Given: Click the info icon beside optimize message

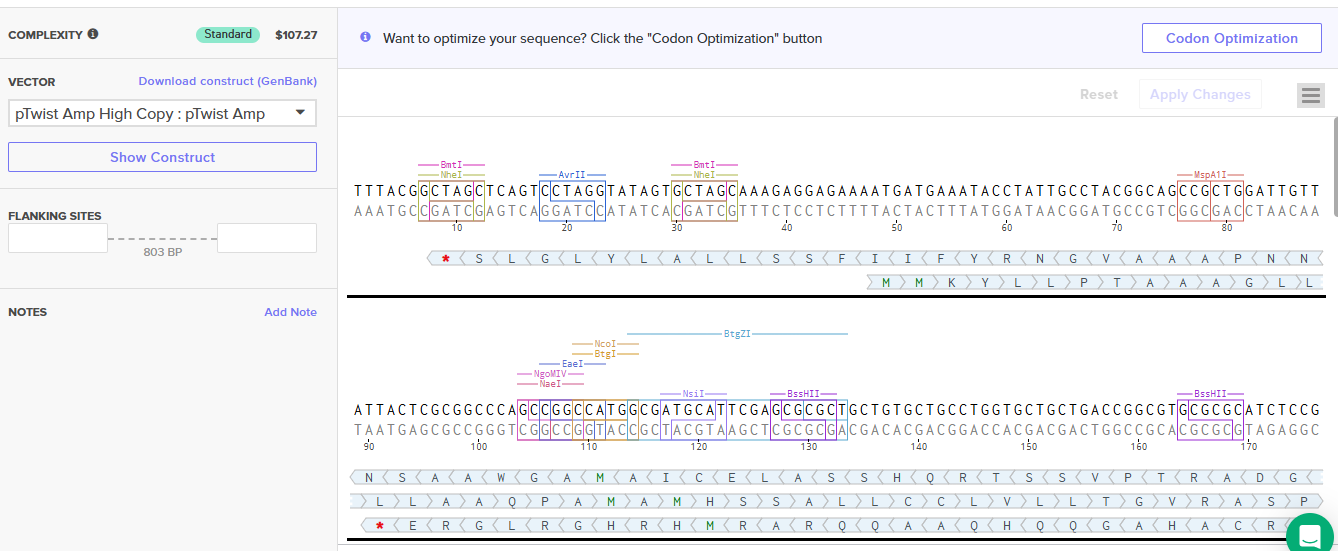Looking at the screenshot, I should click(365, 38).
